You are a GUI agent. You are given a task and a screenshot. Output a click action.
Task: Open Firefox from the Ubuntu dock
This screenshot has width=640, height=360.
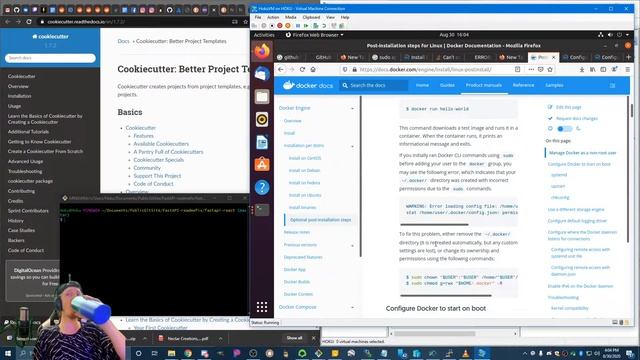(x=262, y=51)
